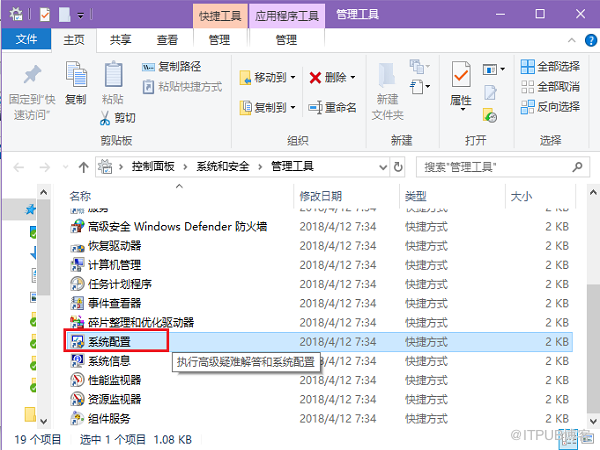600x450 pixels.
Task: Click 控制面板 in the address breadcrumb
Action: [x=153, y=166]
